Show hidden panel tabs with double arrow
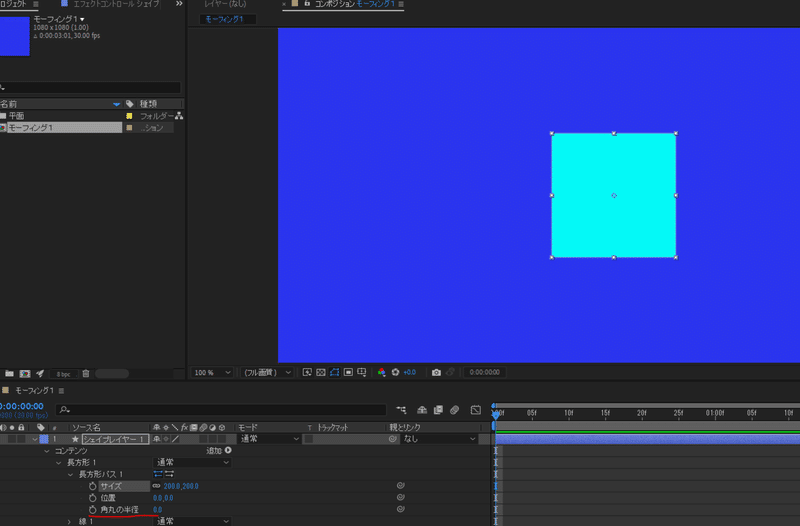The height and width of the screenshot is (526, 800). click(179, 4)
